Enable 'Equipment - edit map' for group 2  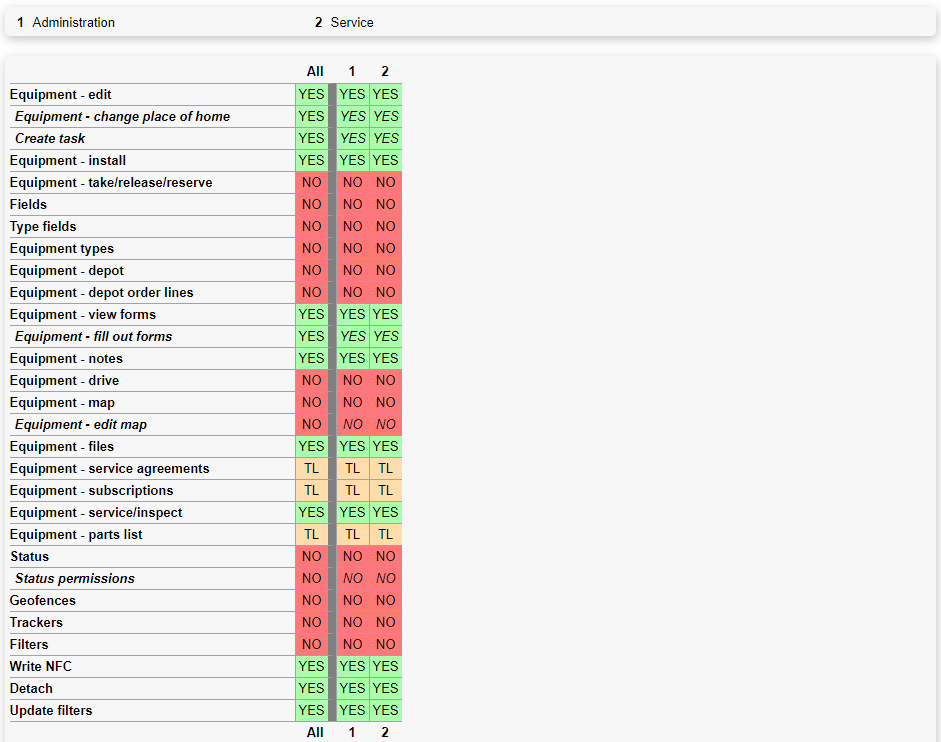385,425
